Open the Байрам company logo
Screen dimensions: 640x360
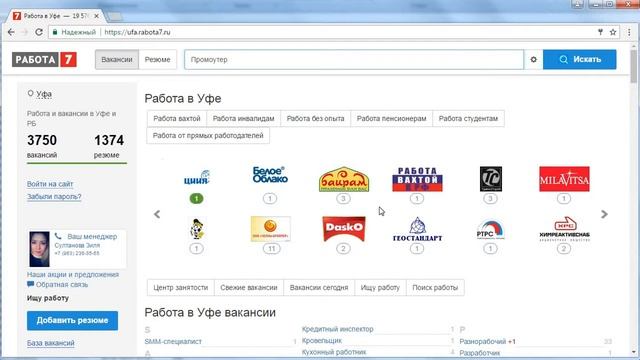pos(344,179)
